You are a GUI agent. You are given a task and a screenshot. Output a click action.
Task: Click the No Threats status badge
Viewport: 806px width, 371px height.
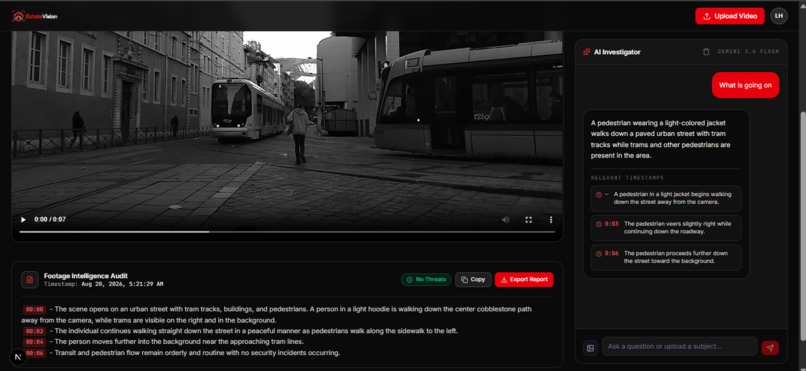426,280
